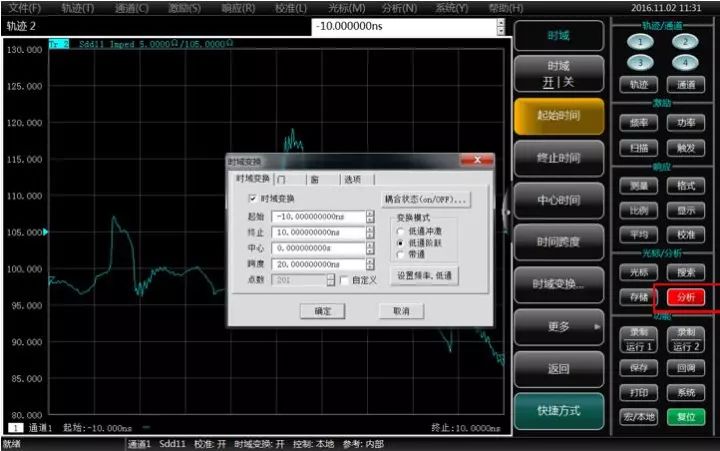Click the spinner beside the top -10.000000ns entry
The height and width of the screenshot is (451, 720).
tap(501, 27)
